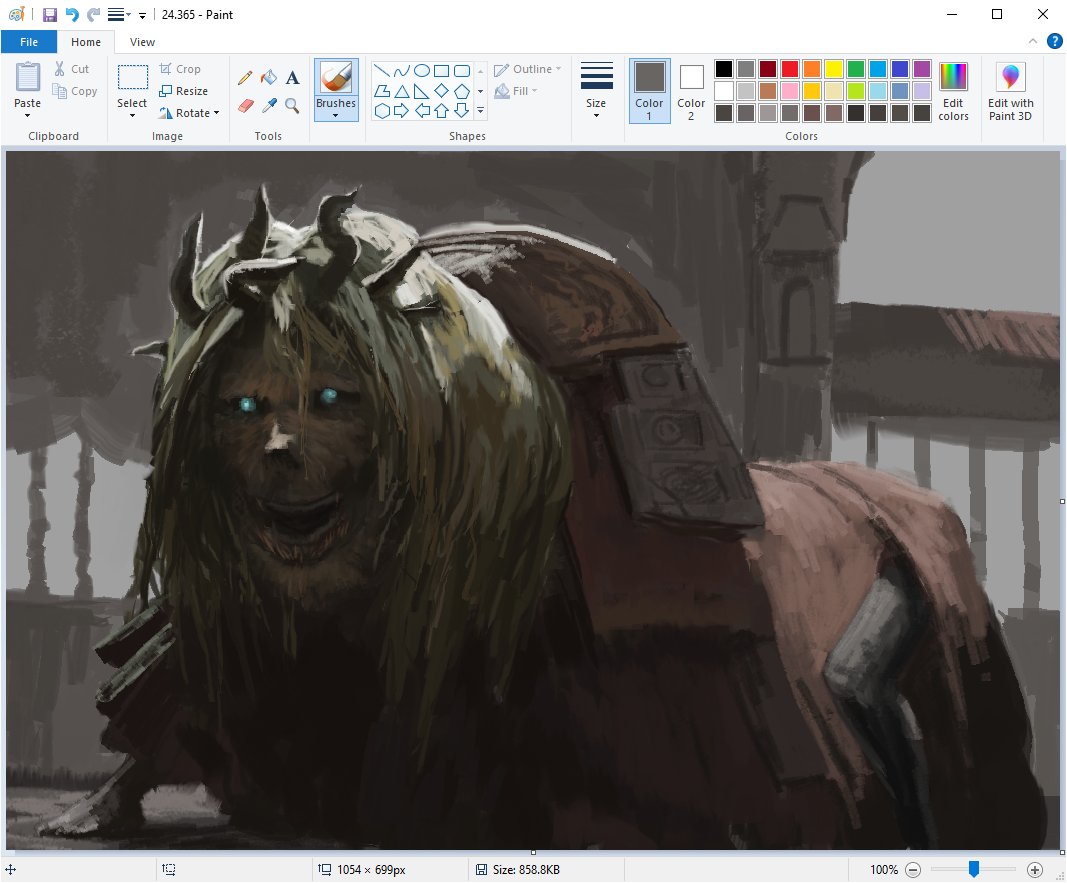Pick the Color picker eyedropper tool
Image resolution: width=1067 pixels, height=883 pixels.
click(x=268, y=105)
